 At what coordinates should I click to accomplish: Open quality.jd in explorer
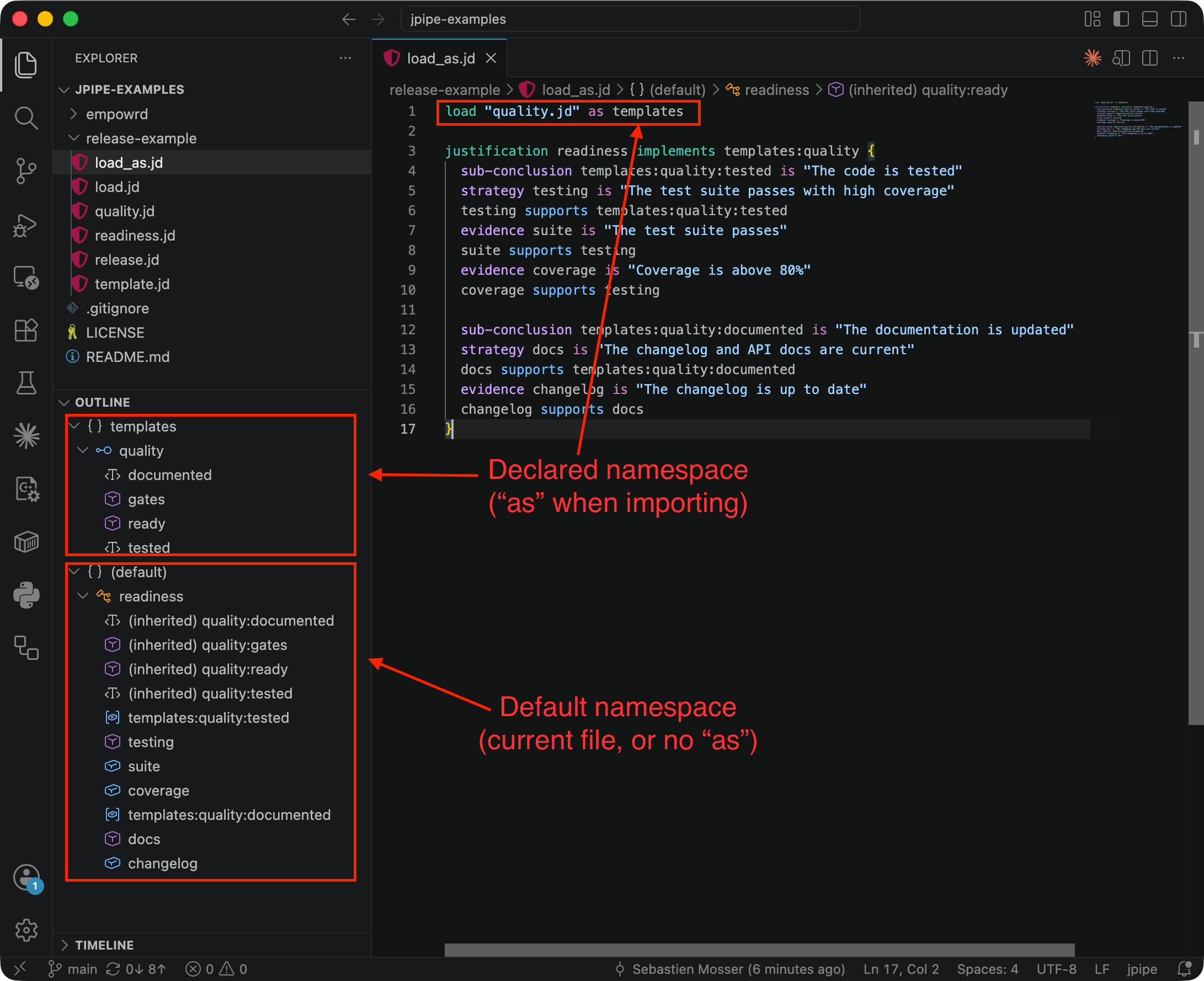pyautogui.click(x=124, y=211)
